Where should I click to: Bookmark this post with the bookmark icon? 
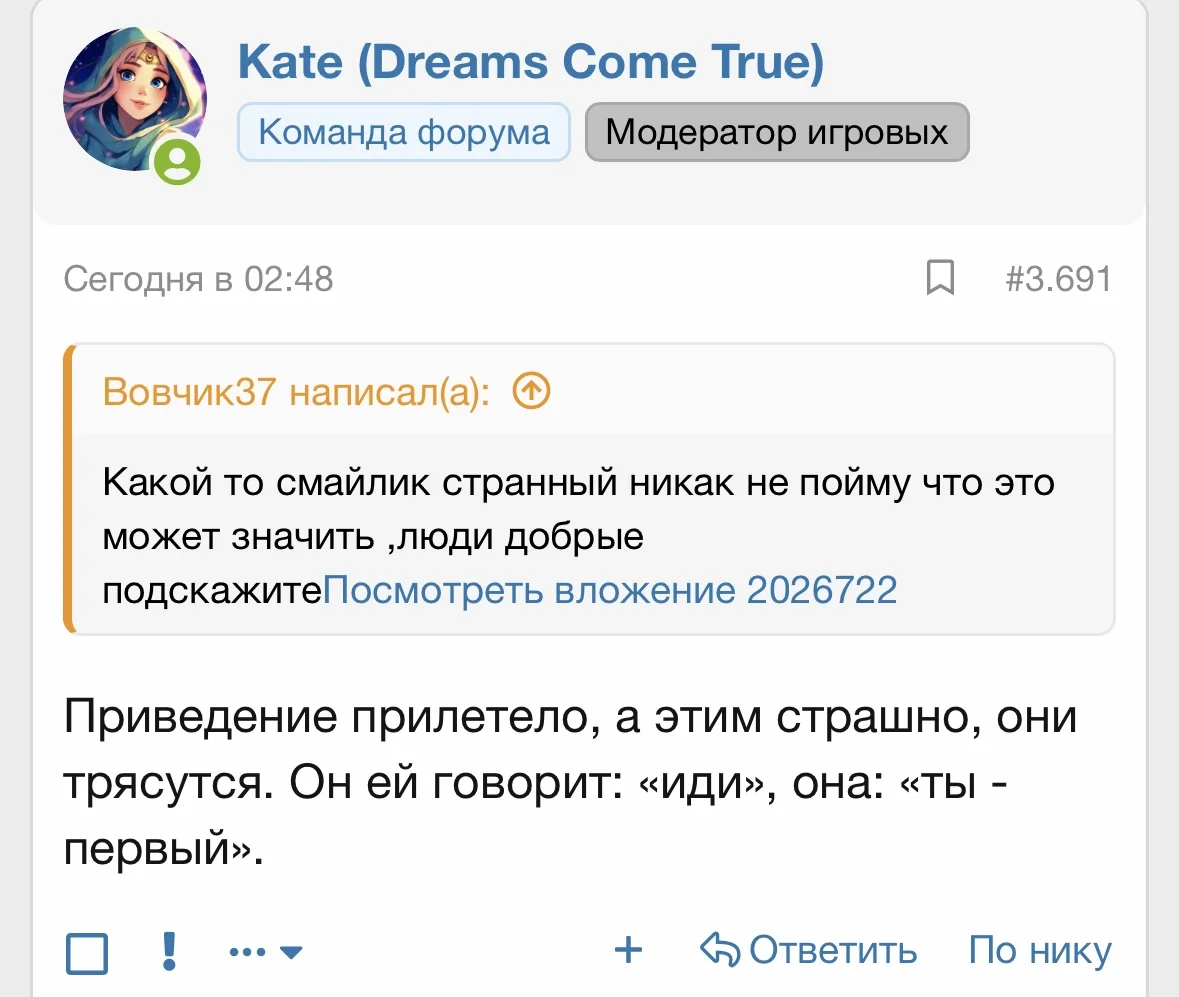pyautogui.click(x=940, y=279)
